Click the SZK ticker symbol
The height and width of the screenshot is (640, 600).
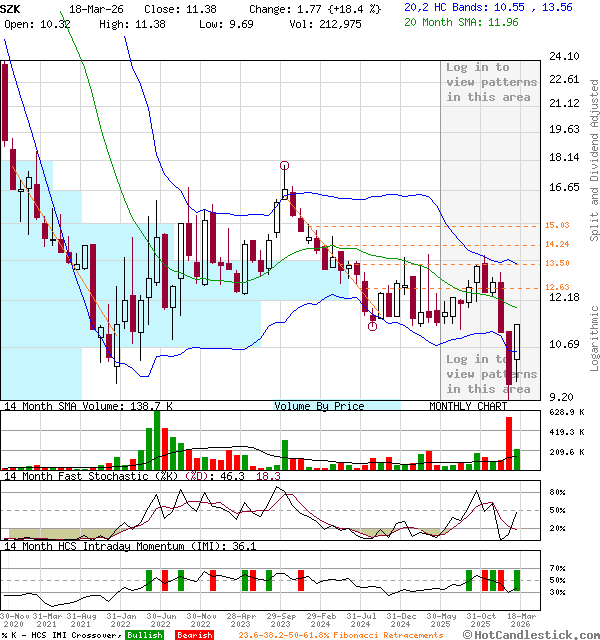(x=10, y=7)
